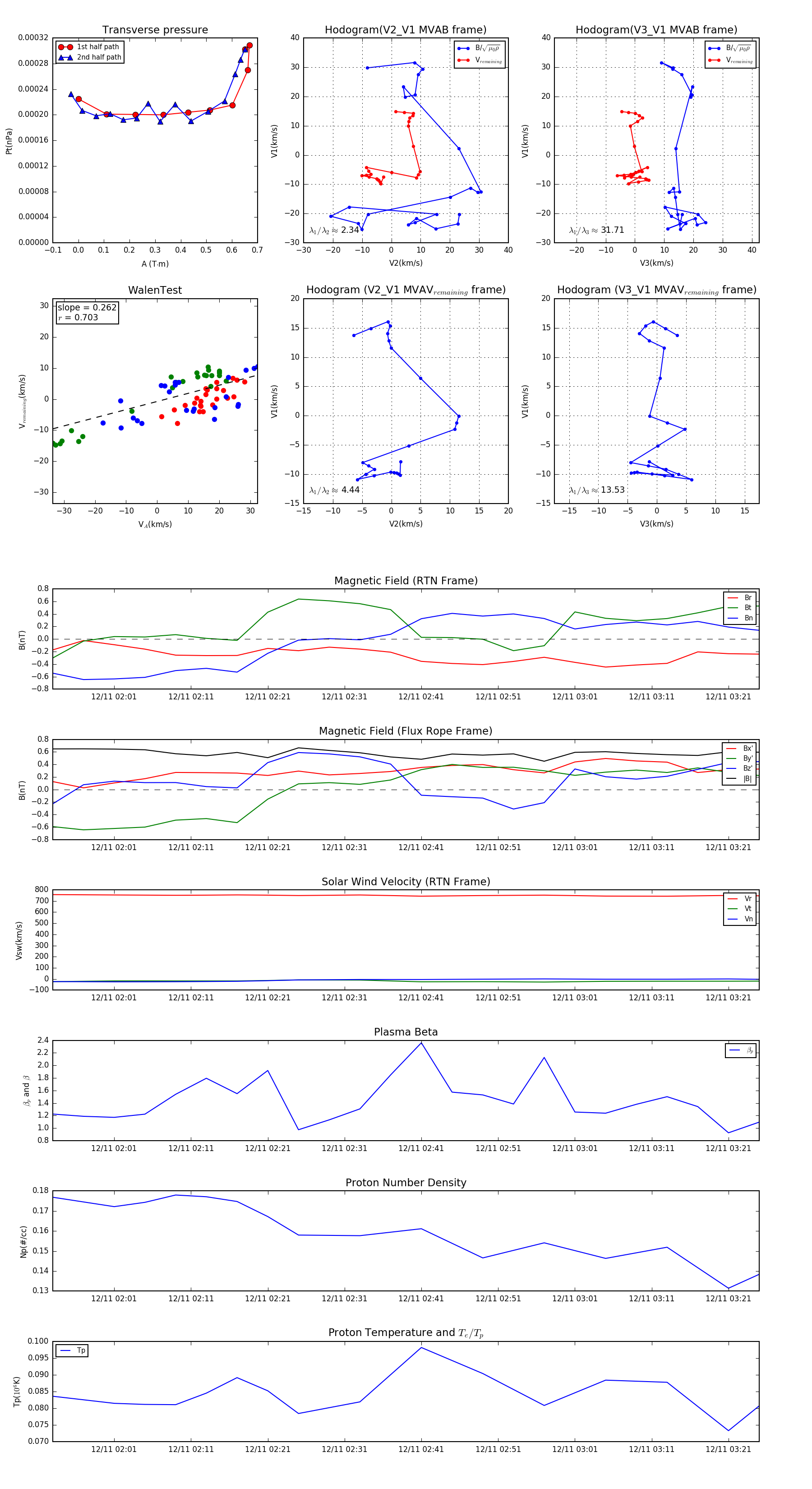Click the 'VA(km/s)' WalenTest x-axis label
Image resolution: width=812 pixels, height=1489 pixels.
[x=155, y=524]
